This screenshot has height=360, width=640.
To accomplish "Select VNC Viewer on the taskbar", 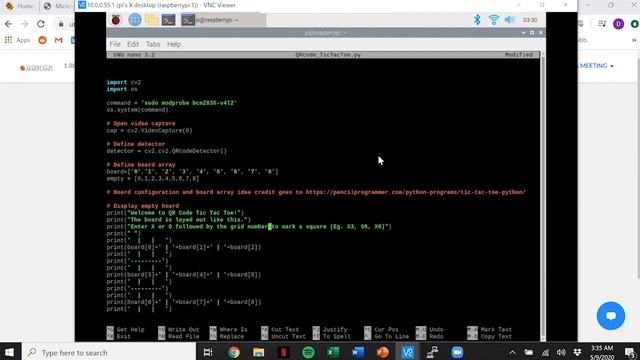I will pyautogui.click(x=407, y=352).
